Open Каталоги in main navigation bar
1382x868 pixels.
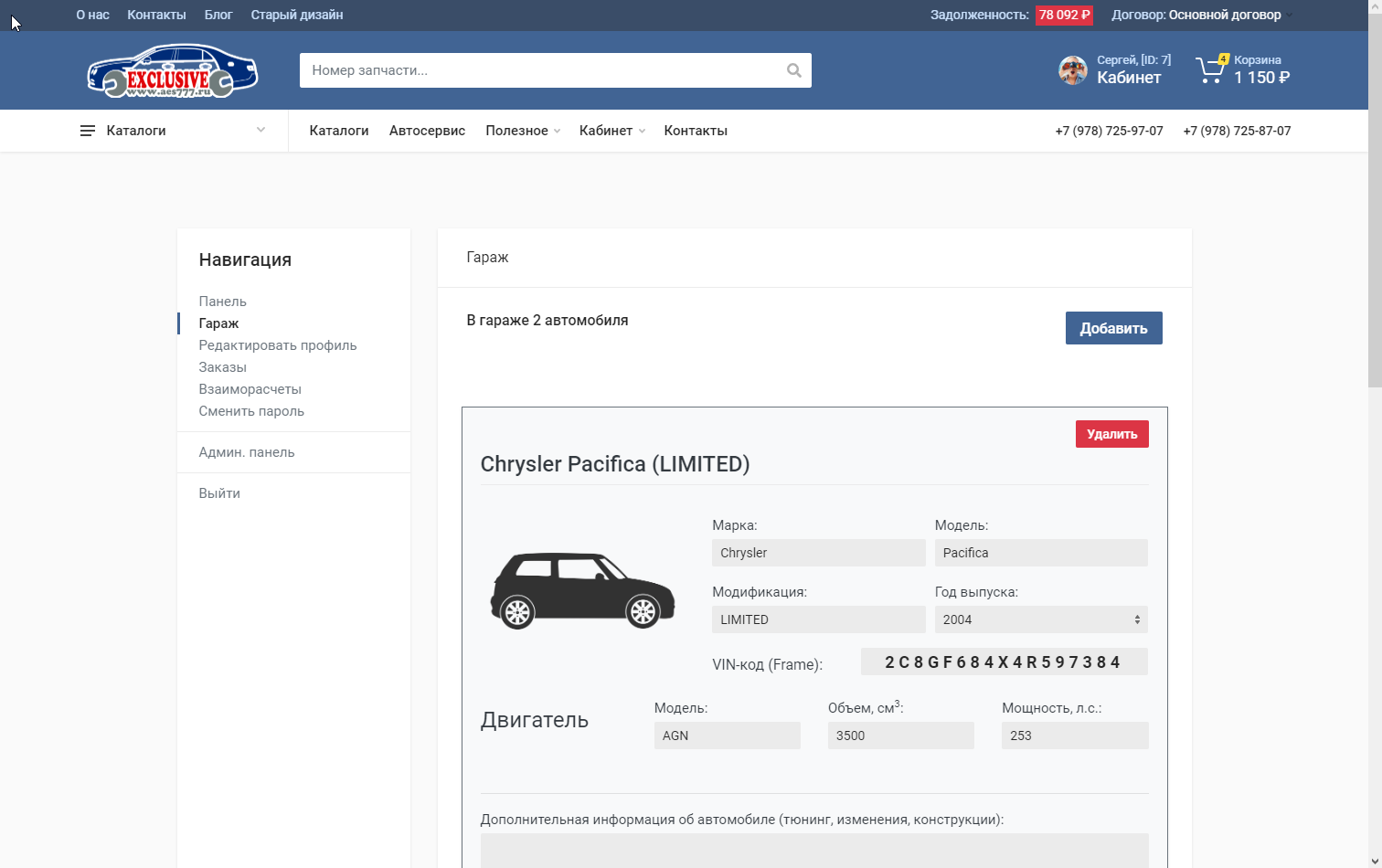point(339,131)
